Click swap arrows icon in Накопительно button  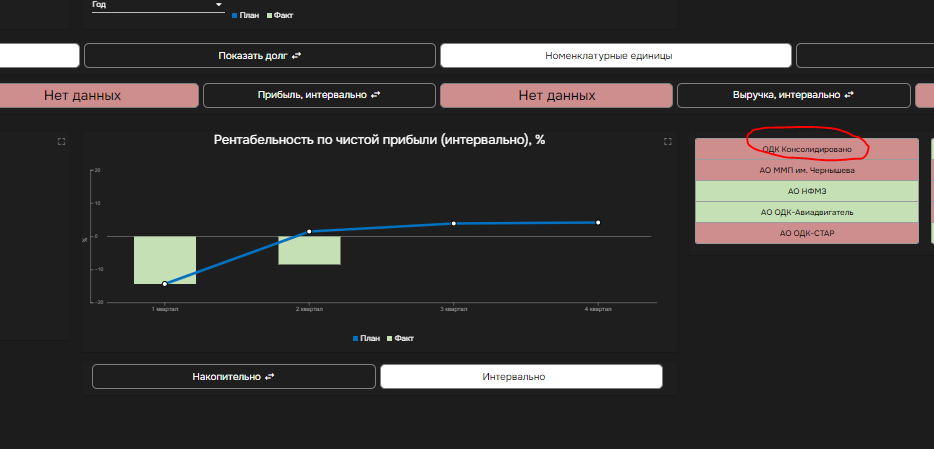(268, 377)
